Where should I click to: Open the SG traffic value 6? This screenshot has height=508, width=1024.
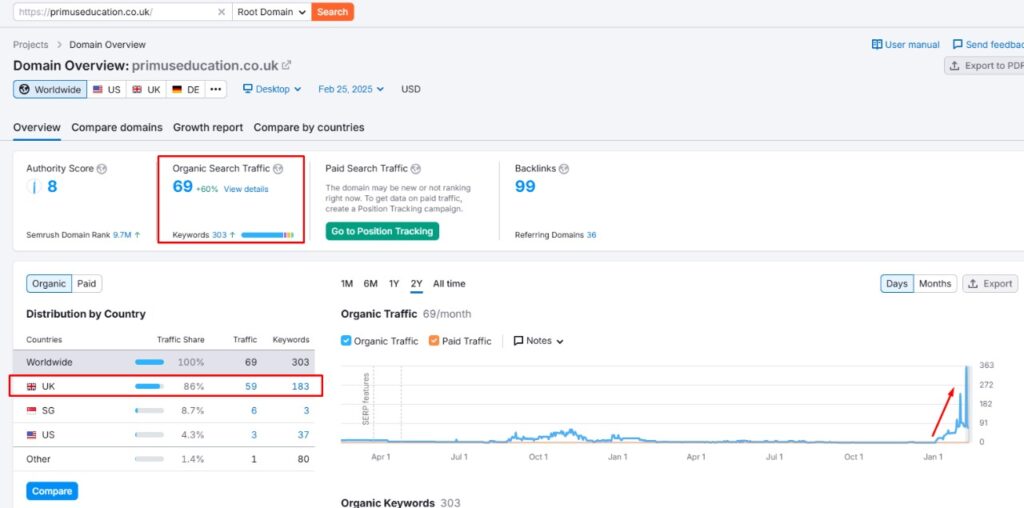[x=254, y=411]
